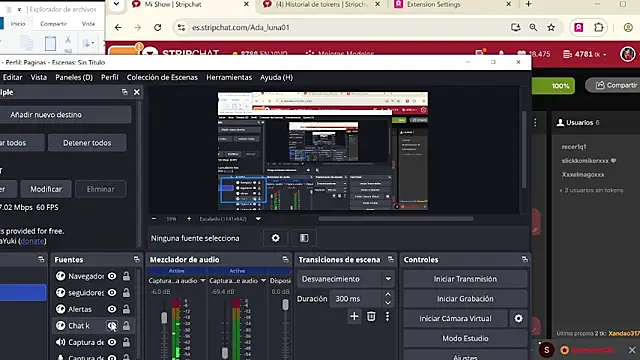Lock the seguidores source
The image size is (640, 360).
(126, 293)
